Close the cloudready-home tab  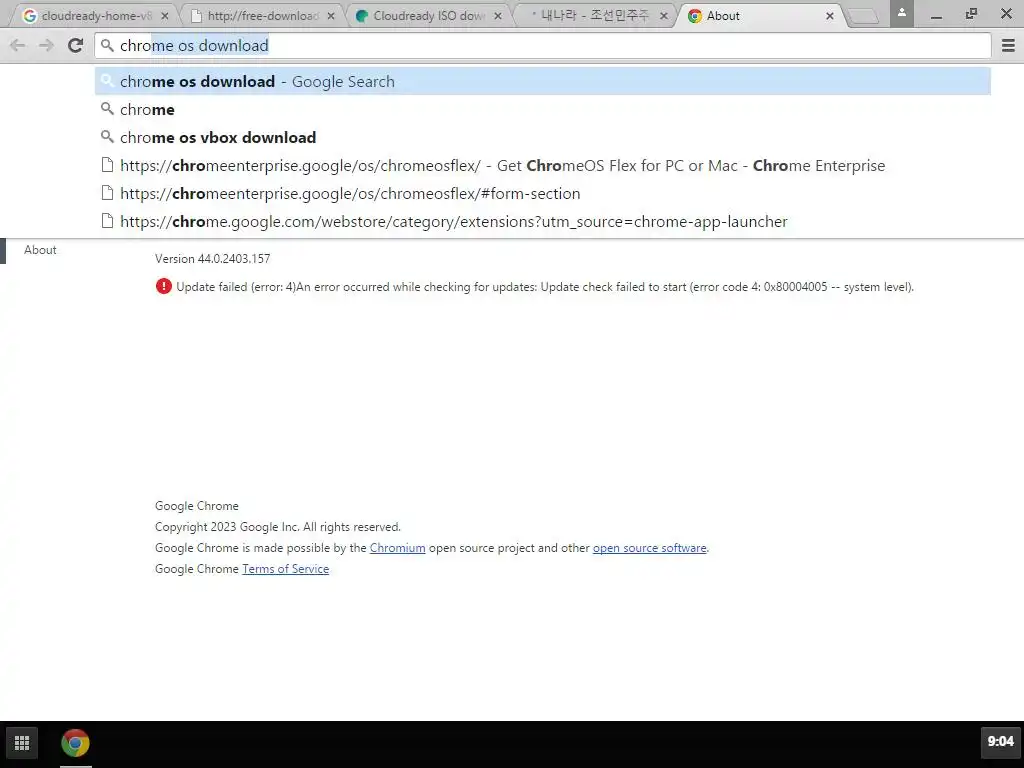pos(165,16)
